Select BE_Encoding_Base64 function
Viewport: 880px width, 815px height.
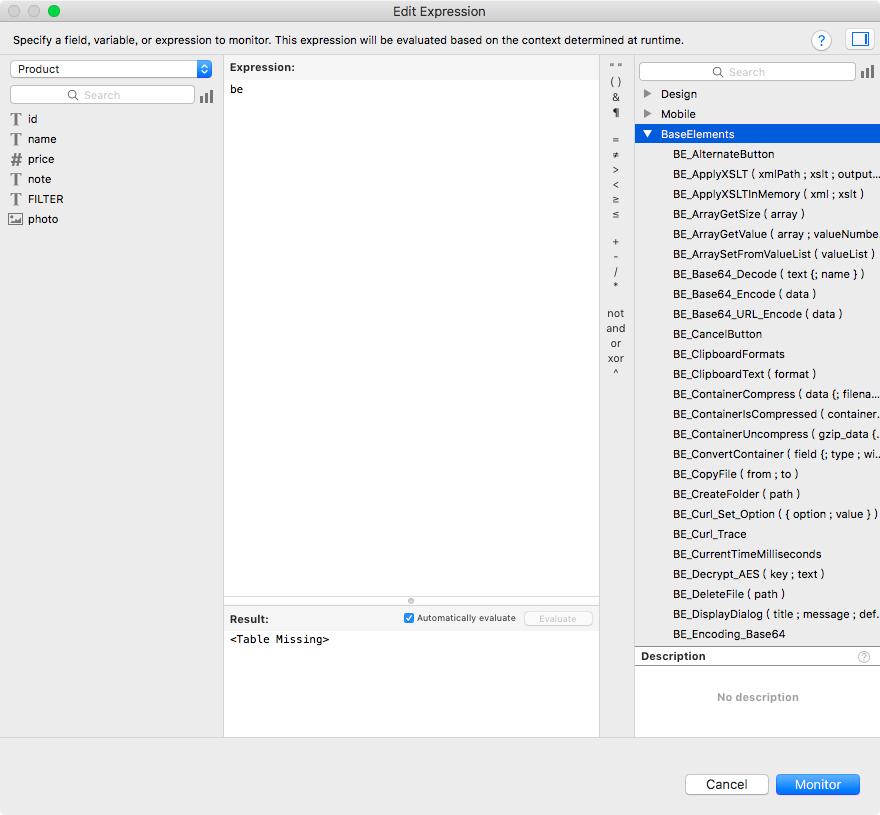click(729, 634)
